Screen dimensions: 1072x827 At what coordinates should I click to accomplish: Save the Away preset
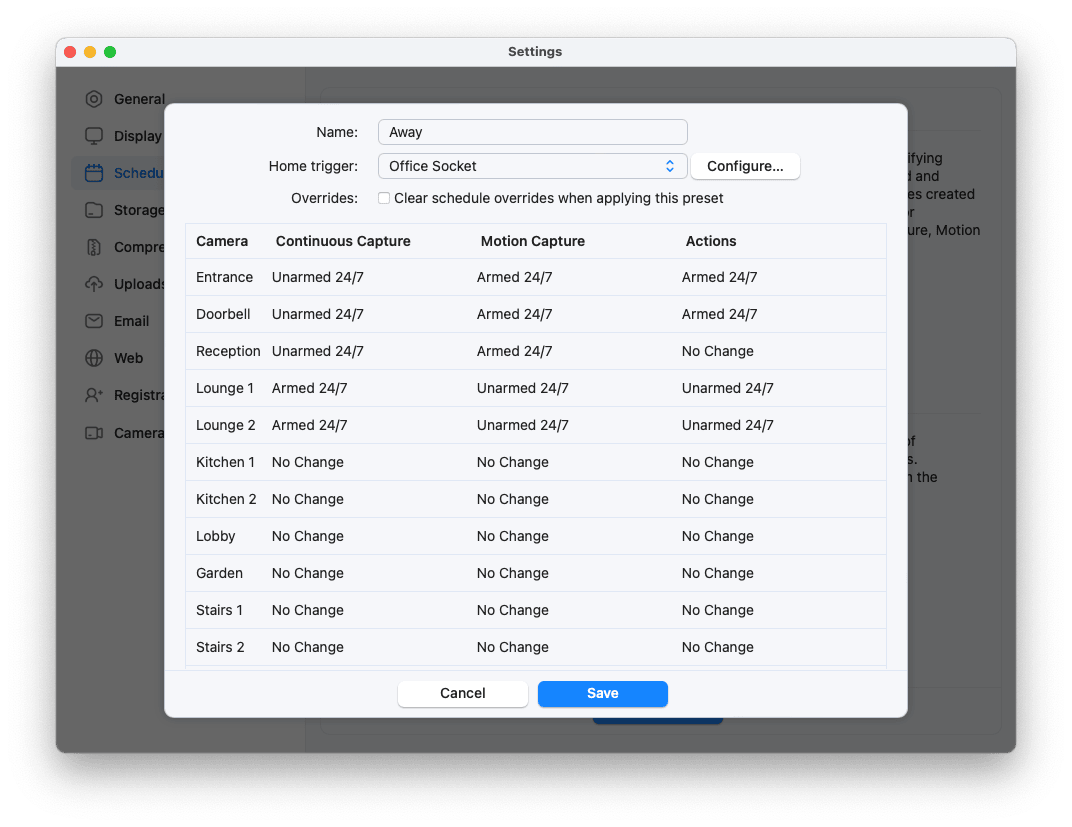[602, 693]
